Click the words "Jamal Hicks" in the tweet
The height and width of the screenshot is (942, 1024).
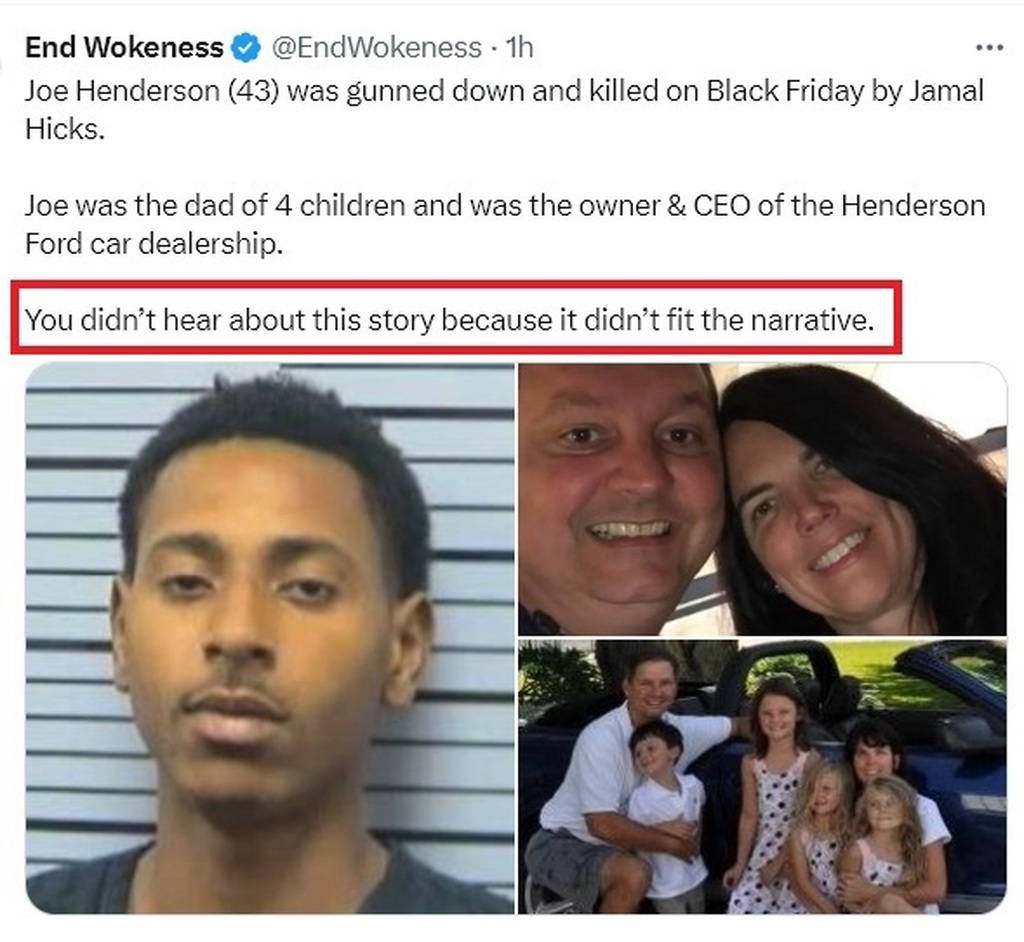click(x=504, y=110)
